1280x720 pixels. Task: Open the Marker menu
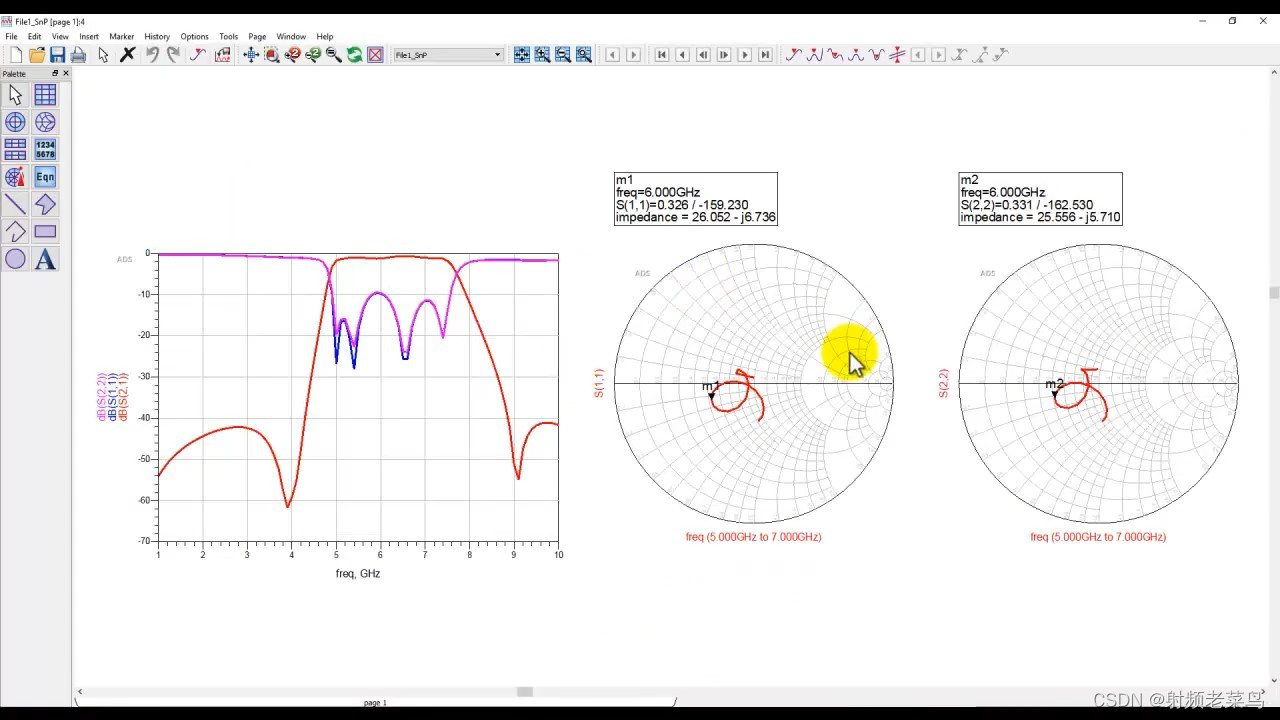coord(122,36)
